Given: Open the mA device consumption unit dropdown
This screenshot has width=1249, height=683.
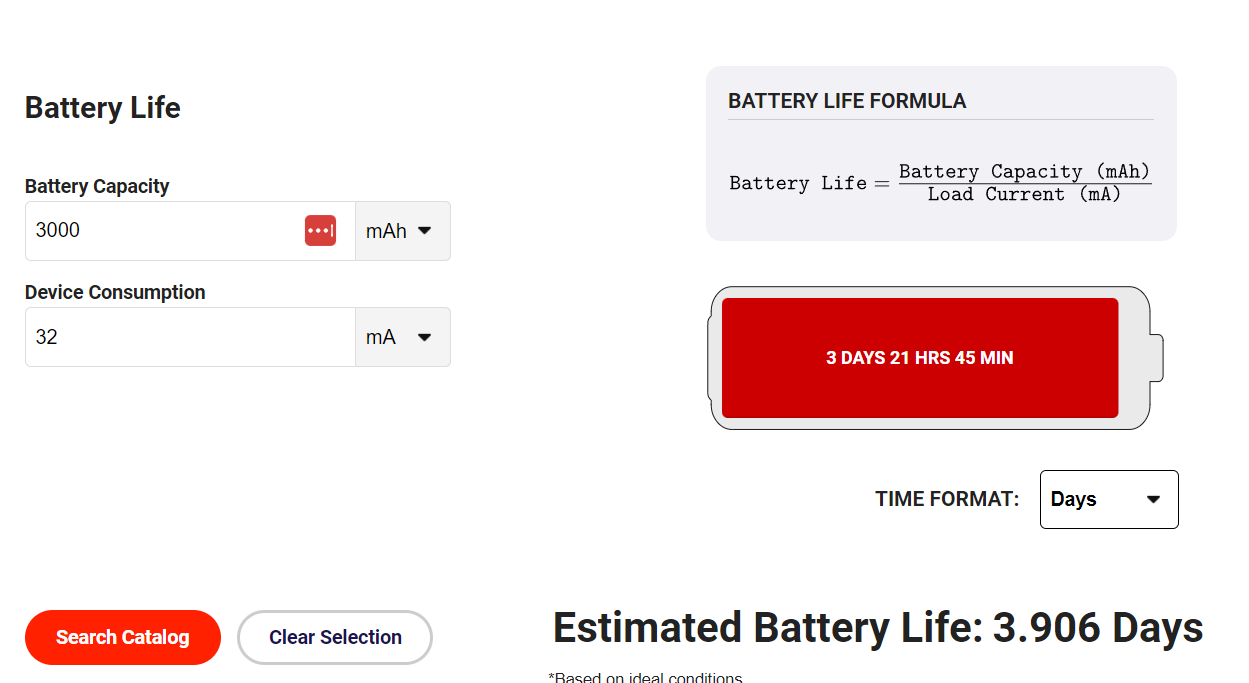Looking at the screenshot, I should pyautogui.click(x=403, y=337).
